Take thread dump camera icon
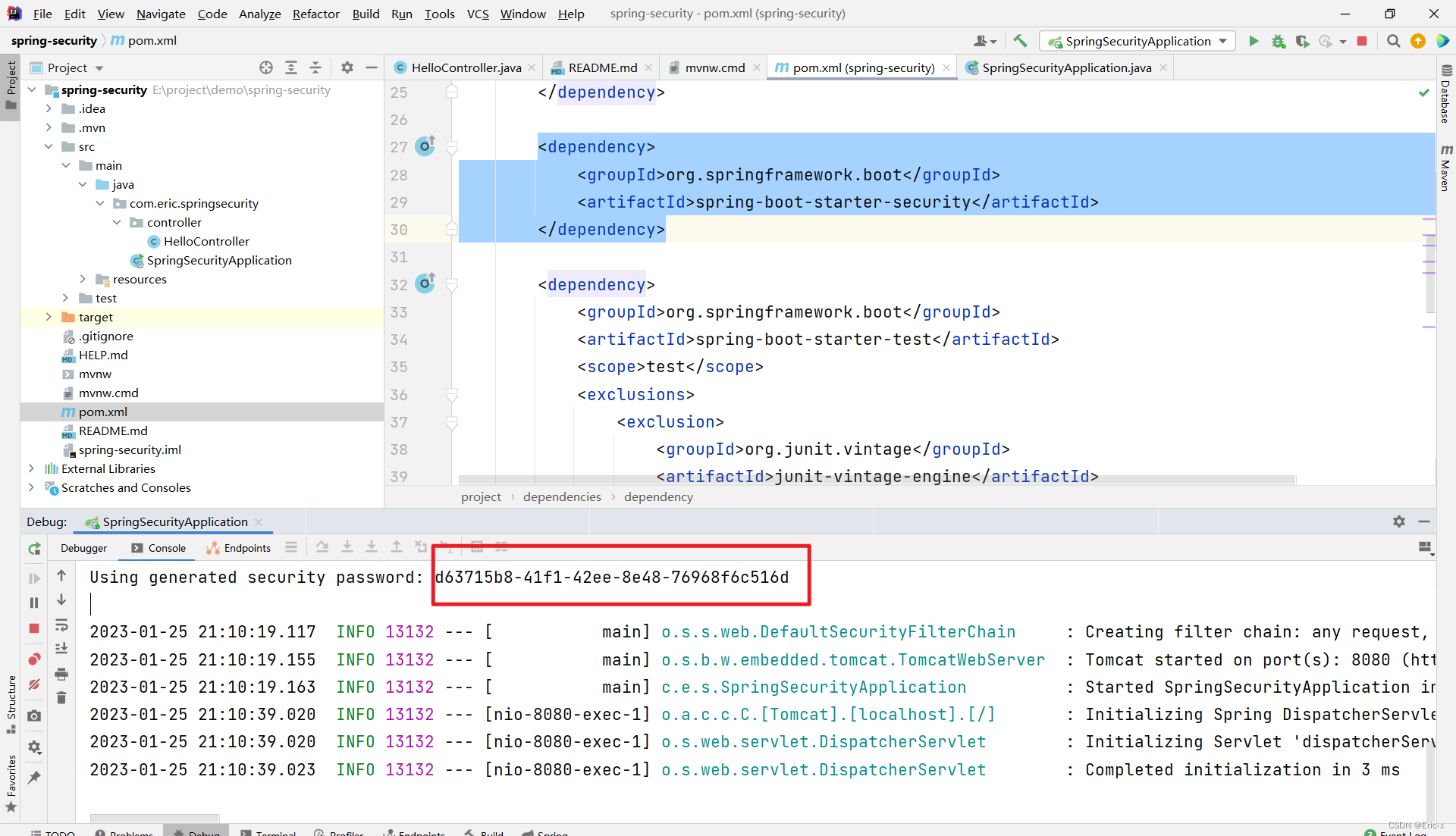Screen dimensions: 1456x836 [x=34, y=715]
